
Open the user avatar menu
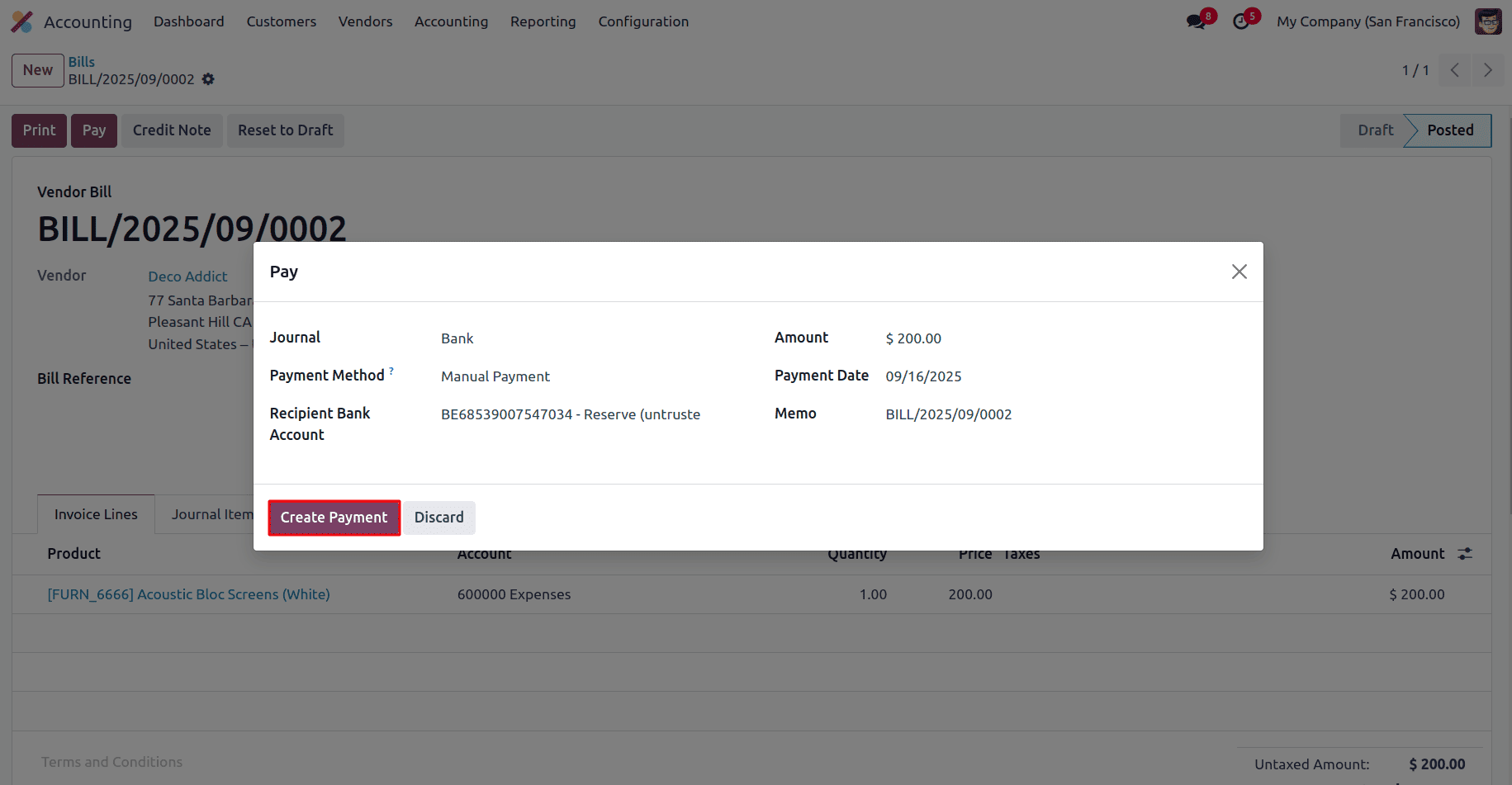1488,21
